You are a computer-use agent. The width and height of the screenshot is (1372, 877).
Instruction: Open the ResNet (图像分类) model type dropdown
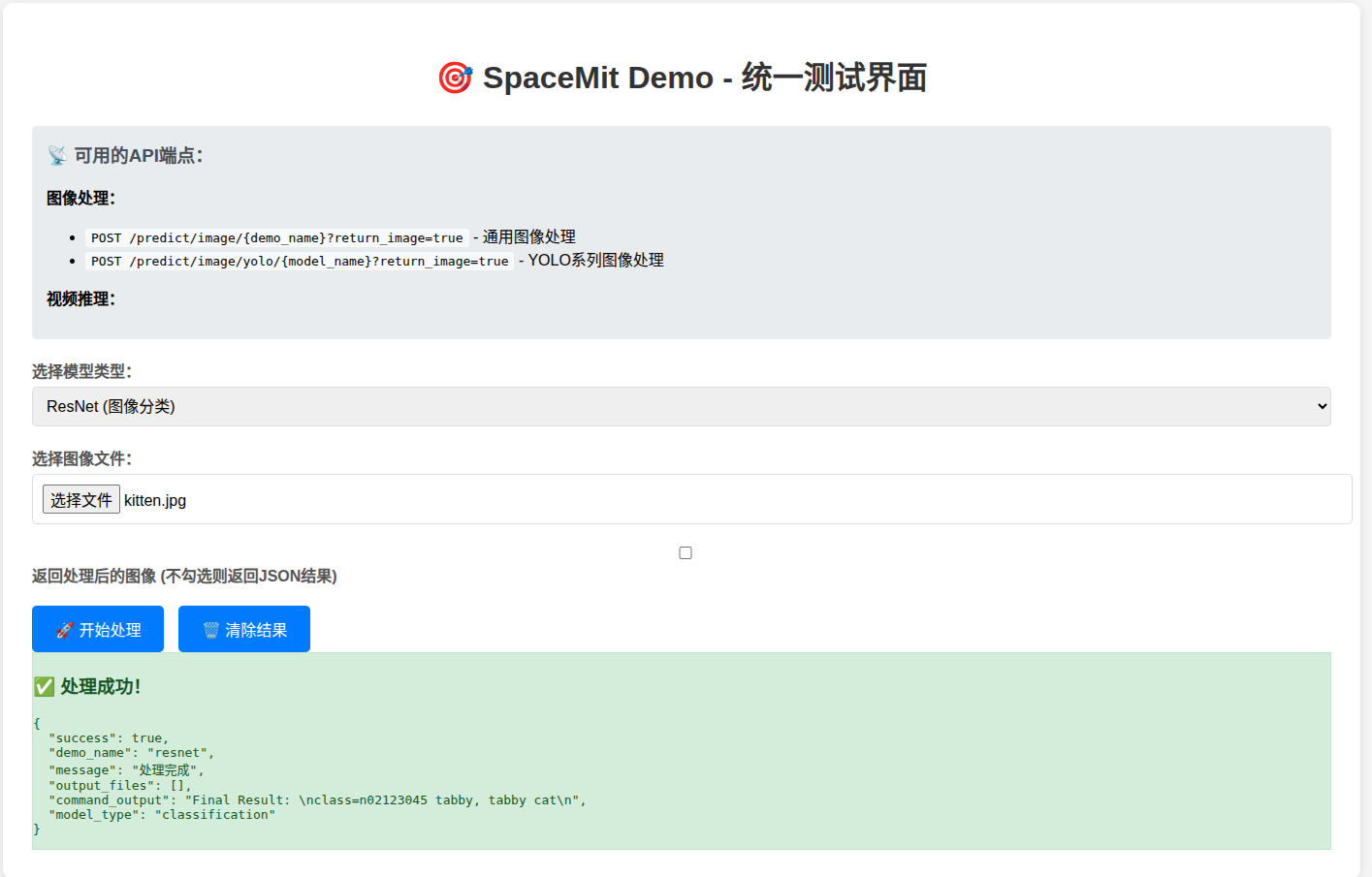(681, 407)
